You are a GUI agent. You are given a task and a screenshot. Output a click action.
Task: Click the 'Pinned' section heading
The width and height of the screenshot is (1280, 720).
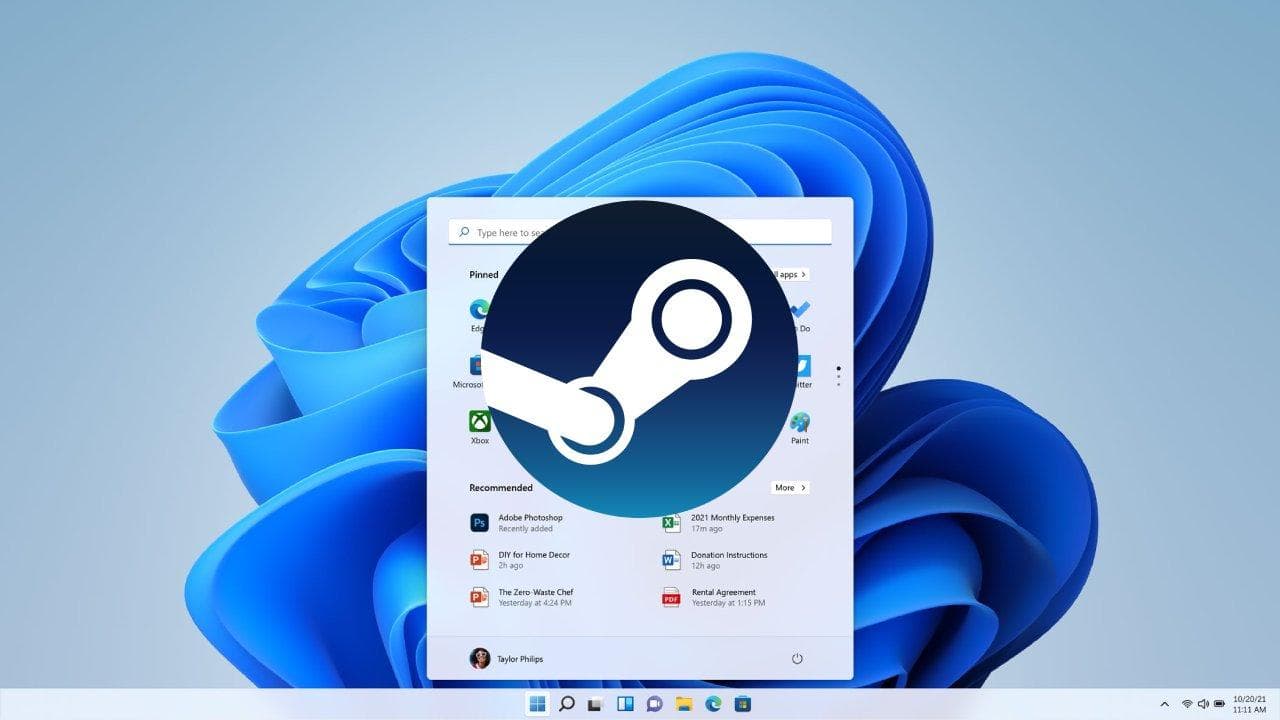(x=484, y=275)
